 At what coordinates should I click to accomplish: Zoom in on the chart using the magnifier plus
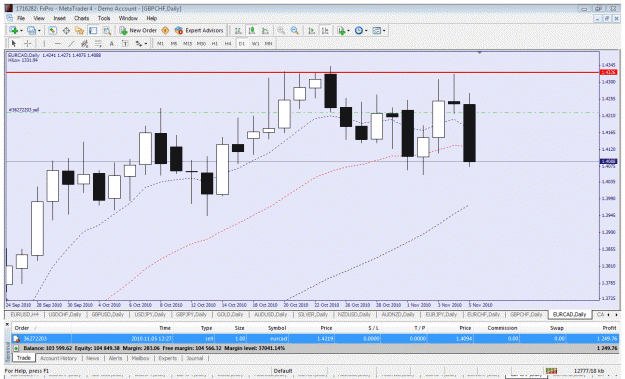click(281, 31)
